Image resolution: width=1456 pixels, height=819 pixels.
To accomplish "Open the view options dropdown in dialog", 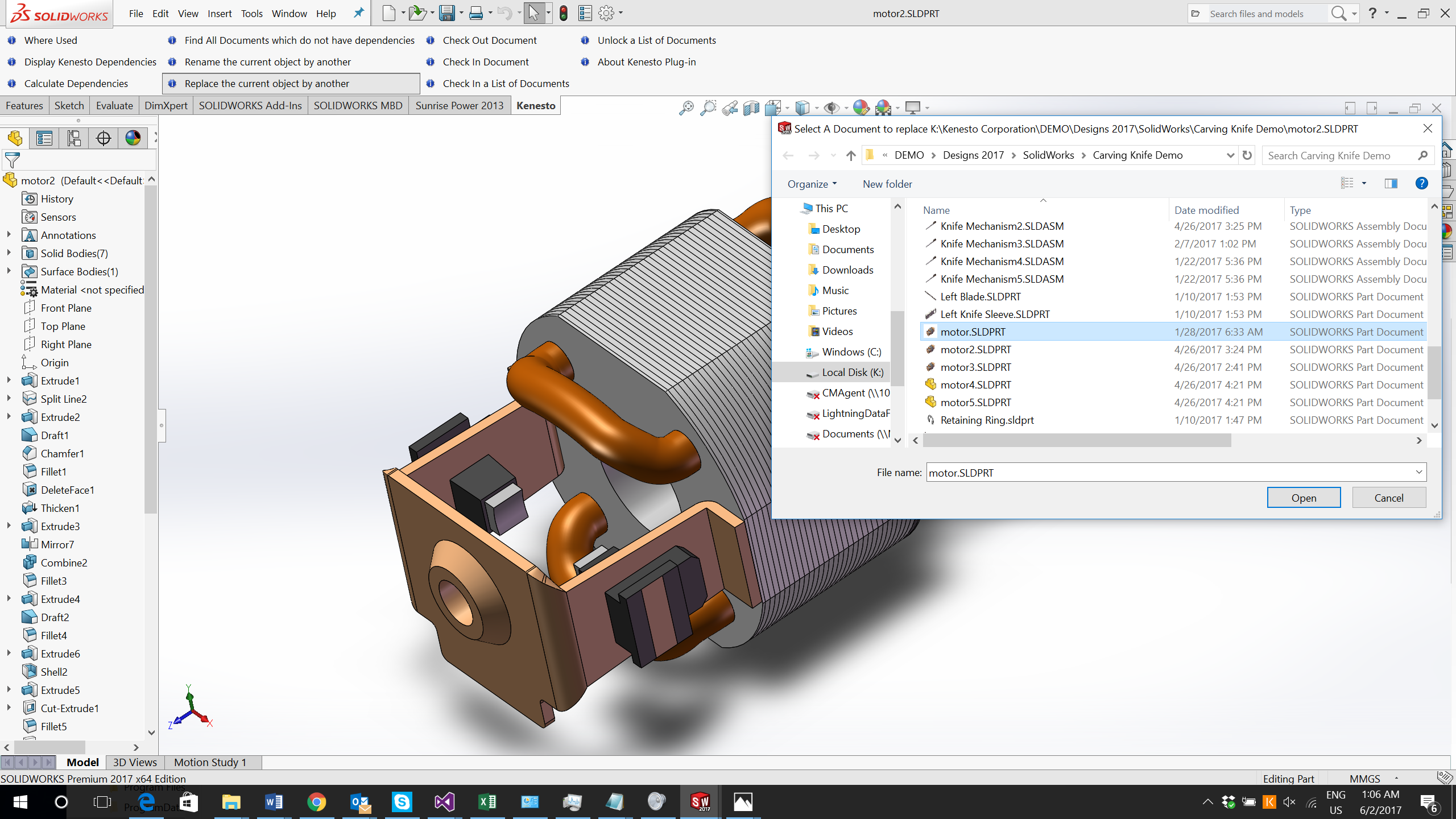I will tap(1364, 183).
